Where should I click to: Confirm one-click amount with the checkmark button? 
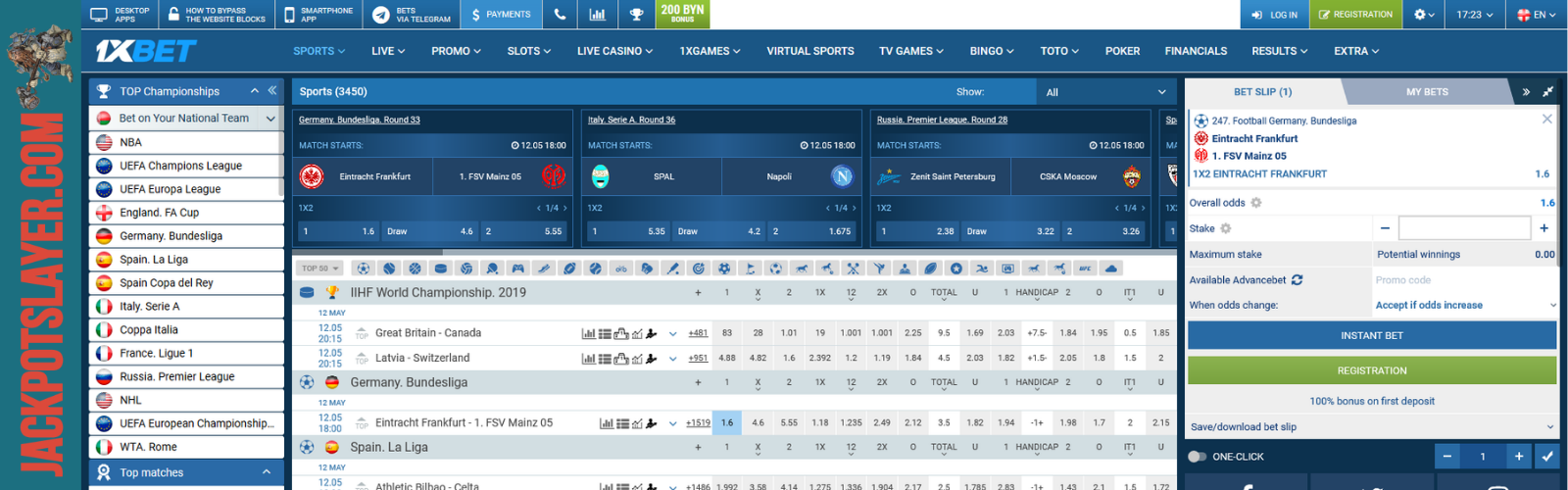tap(1546, 456)
